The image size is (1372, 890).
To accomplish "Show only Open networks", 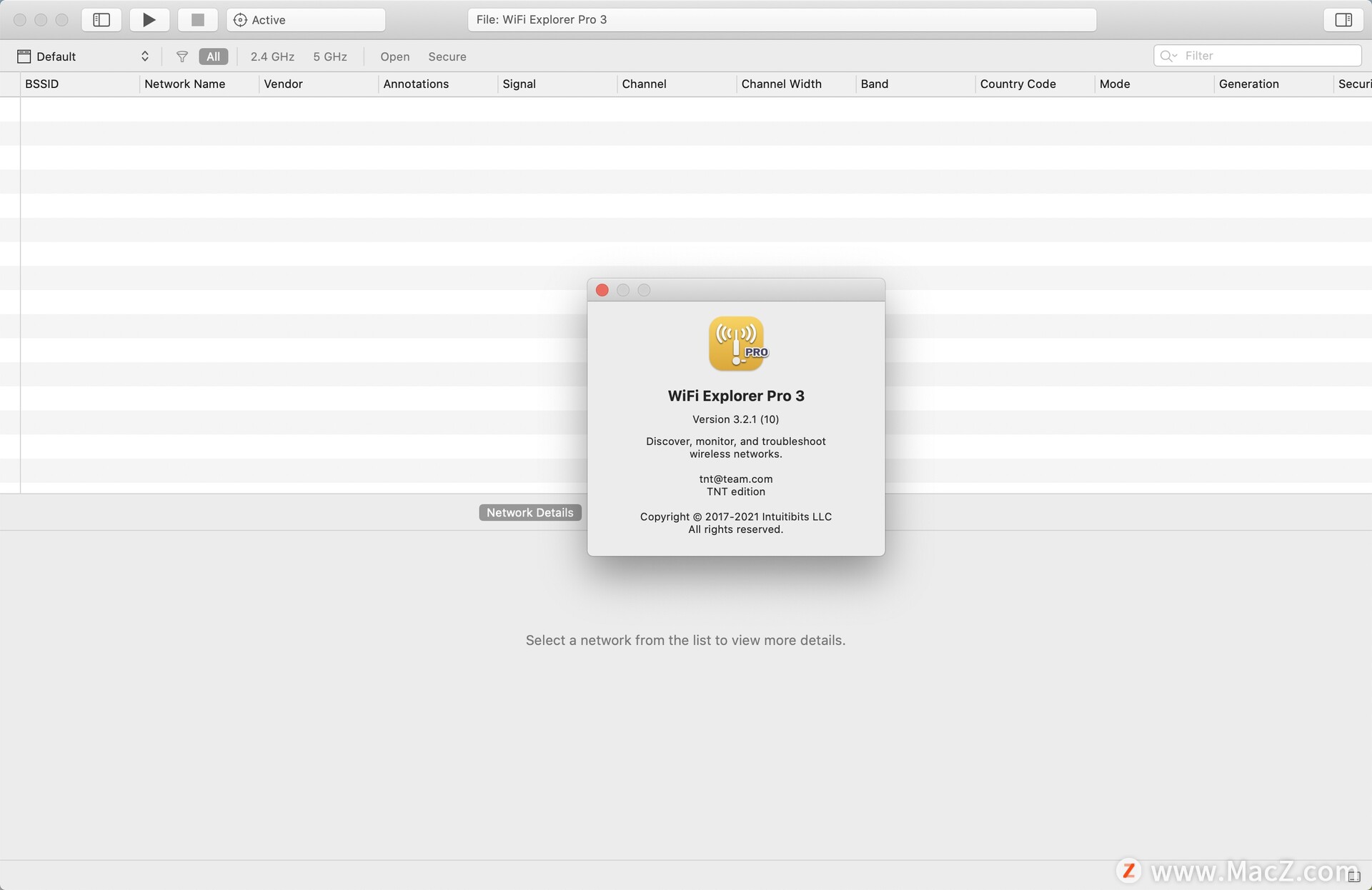I will (394, 56).
